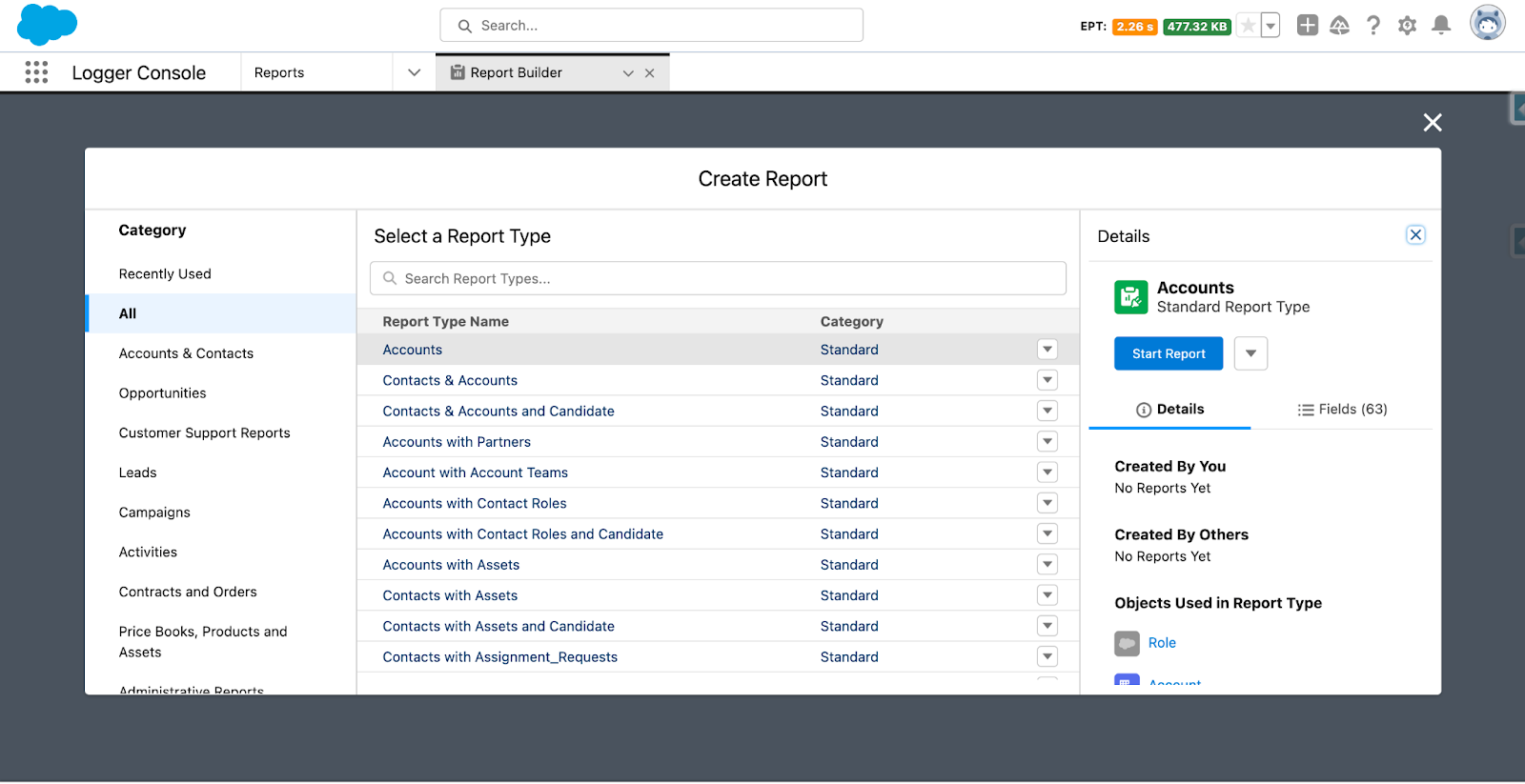Screen dimensions: 1525x784
Task: Click the EPT 2.26 s badge
Action: pos(1134,27)
